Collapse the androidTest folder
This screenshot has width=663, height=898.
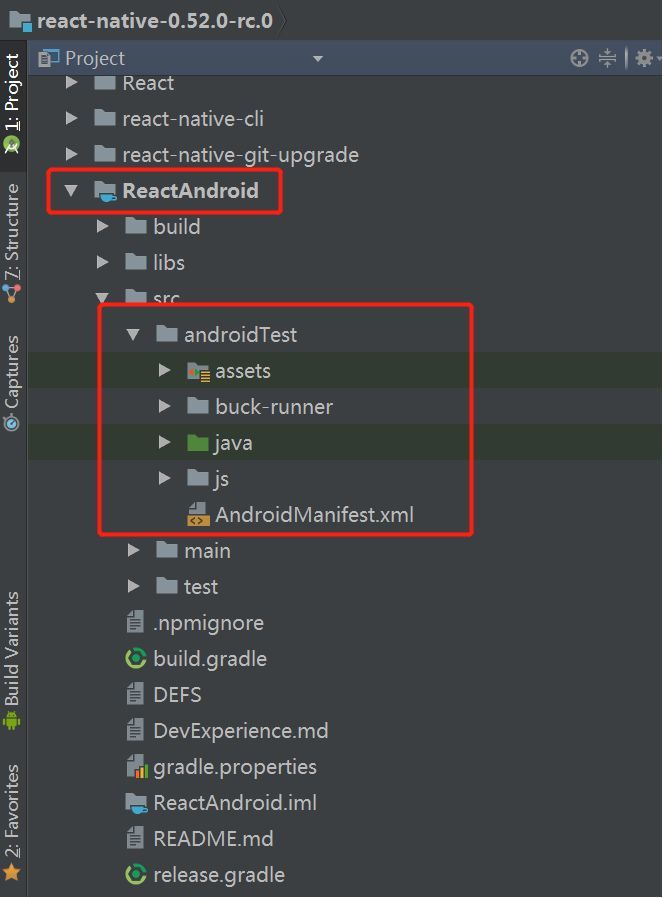coord(134,335)
